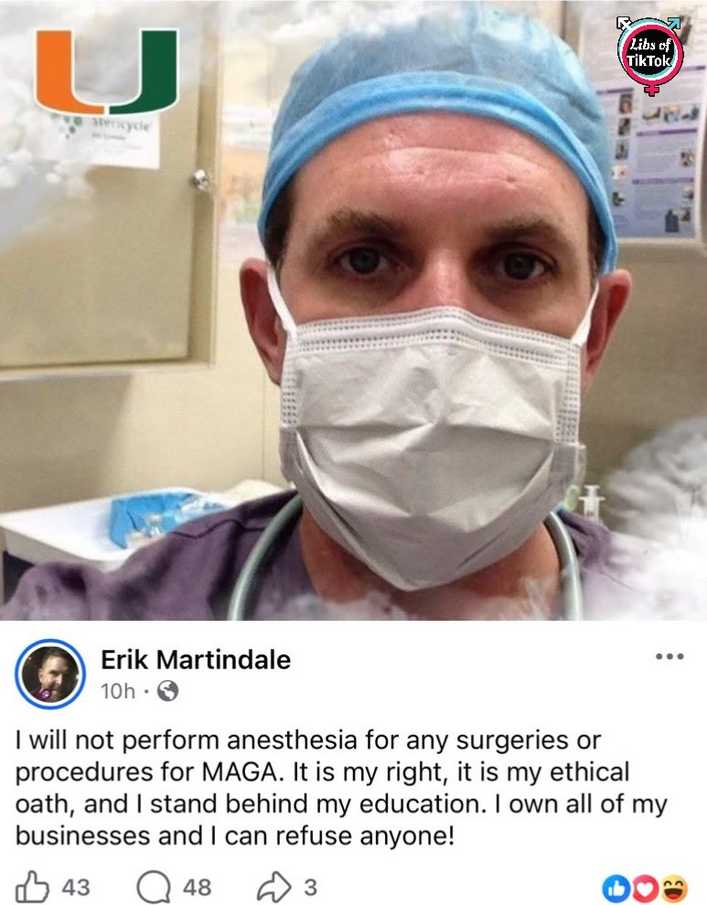The width and height of the screenshot is (707, 905).
Task: Open Erik Martindale's profile picture
Action: tap(50, 674)
